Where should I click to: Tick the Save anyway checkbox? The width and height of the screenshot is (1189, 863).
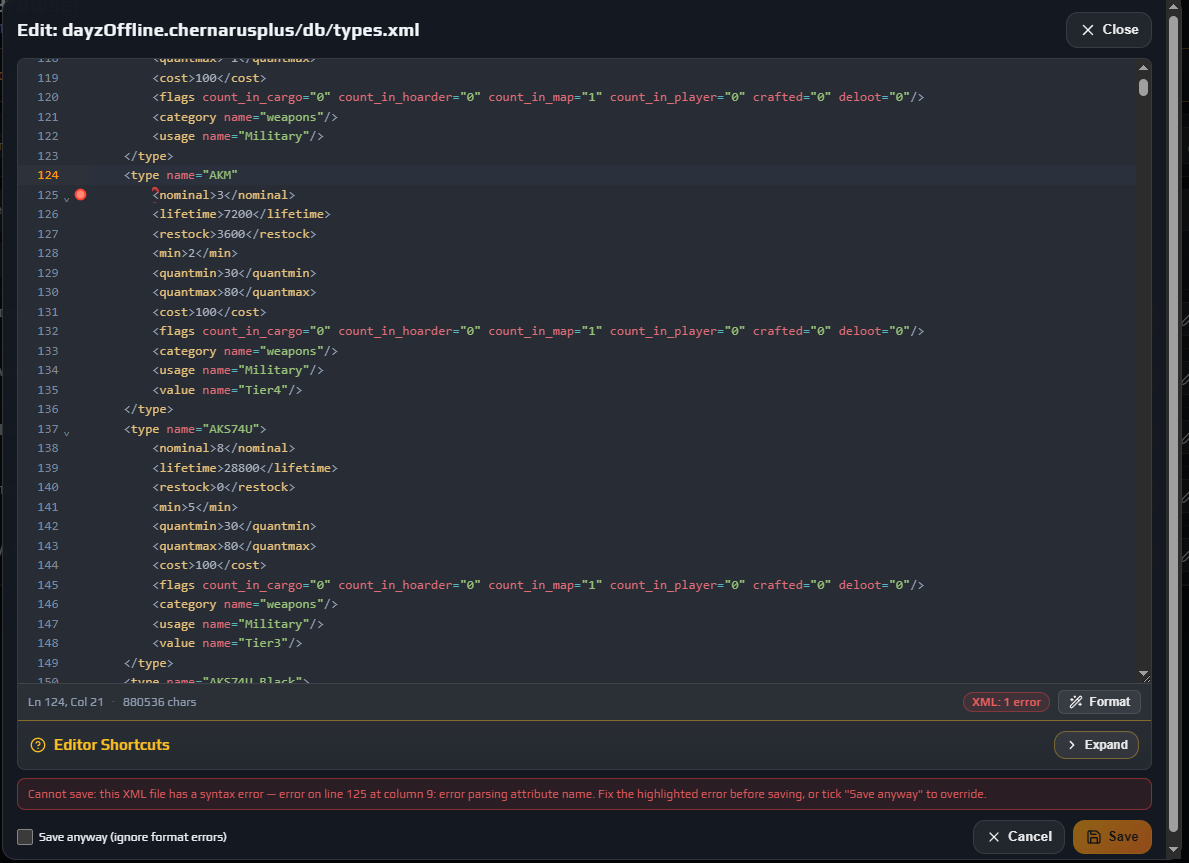(x=25, y=836)
